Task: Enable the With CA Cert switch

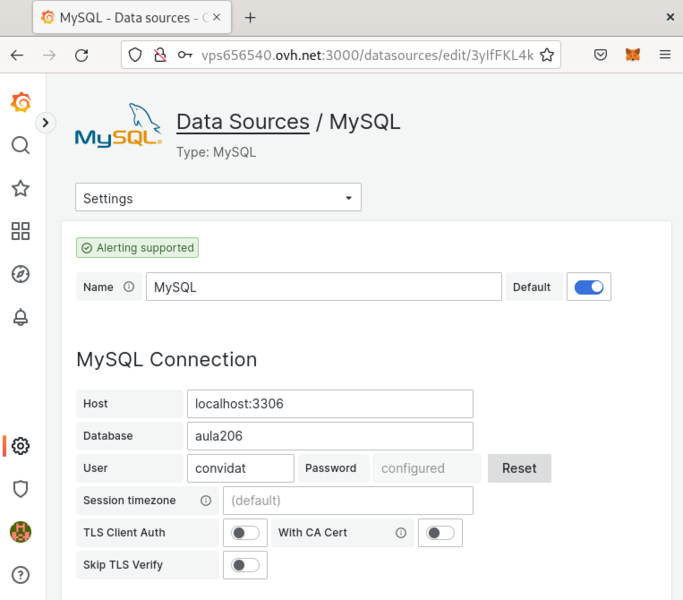Action: pos(440,533)
